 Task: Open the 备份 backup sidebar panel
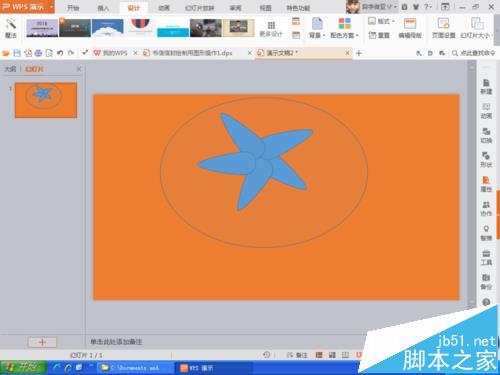tap(486, 282)
